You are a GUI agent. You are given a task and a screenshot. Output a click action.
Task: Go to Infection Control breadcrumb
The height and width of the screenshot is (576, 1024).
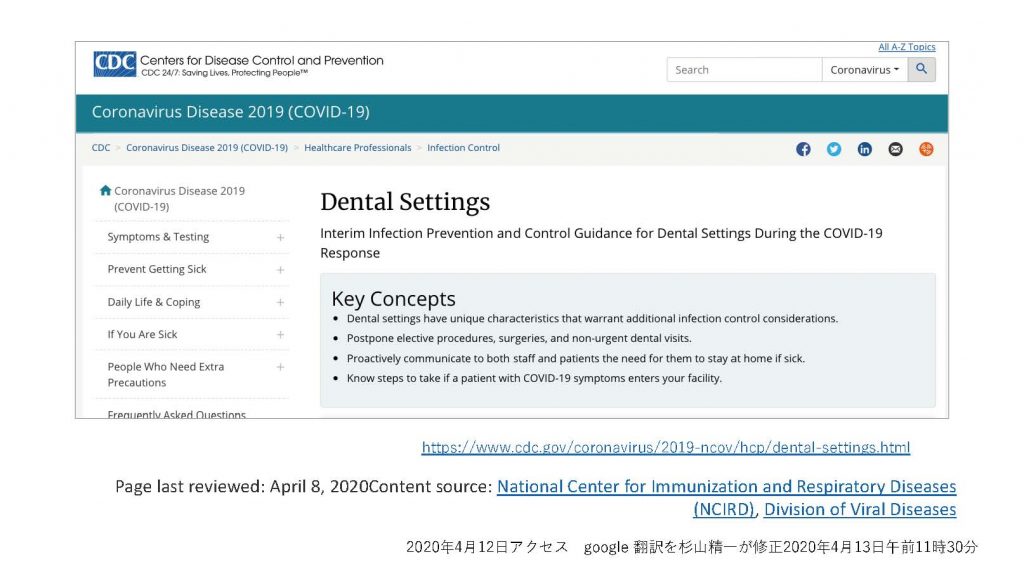tap(463, 148)
